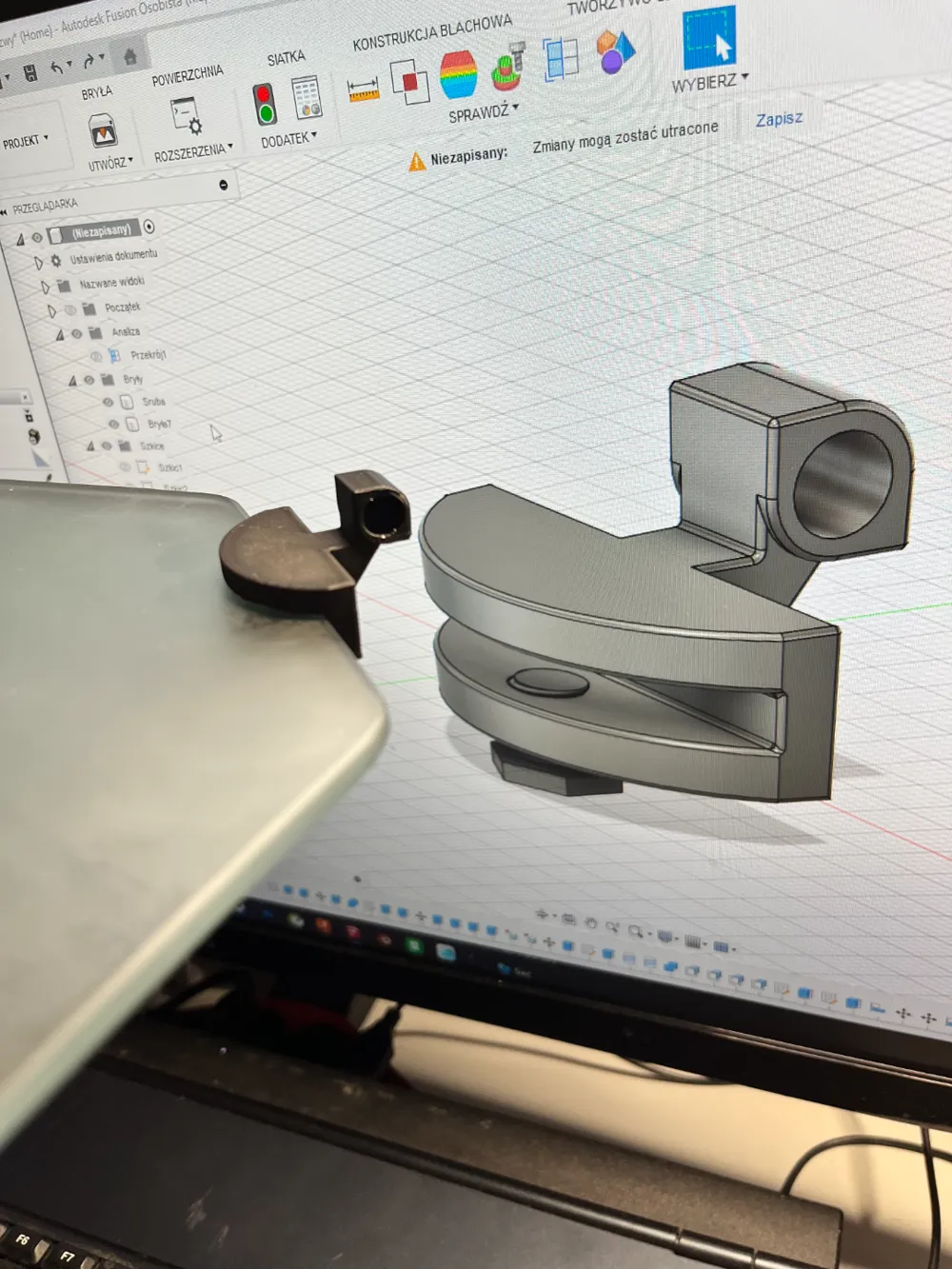This screenshot has width=952, height=1269.
Task: Expand the Początek node
Action: [52, 310]
